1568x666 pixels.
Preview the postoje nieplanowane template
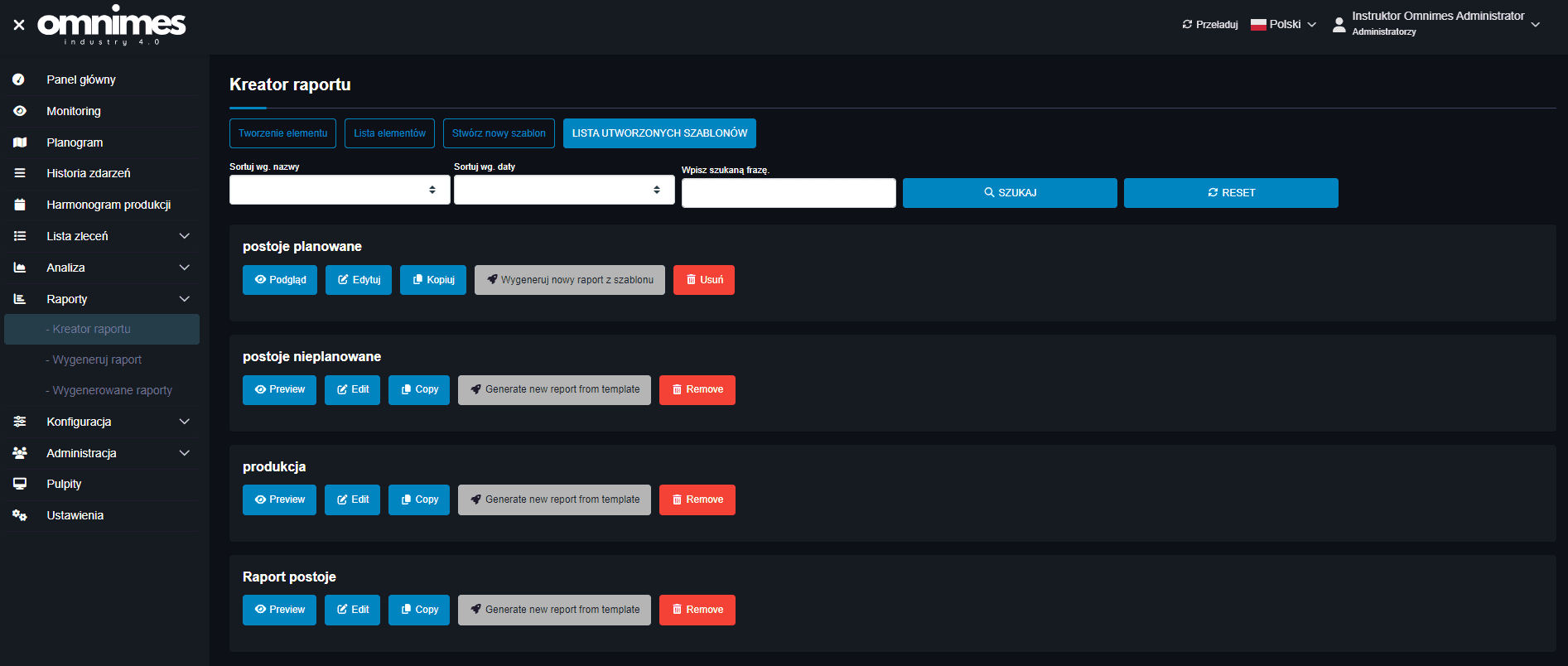279,389
